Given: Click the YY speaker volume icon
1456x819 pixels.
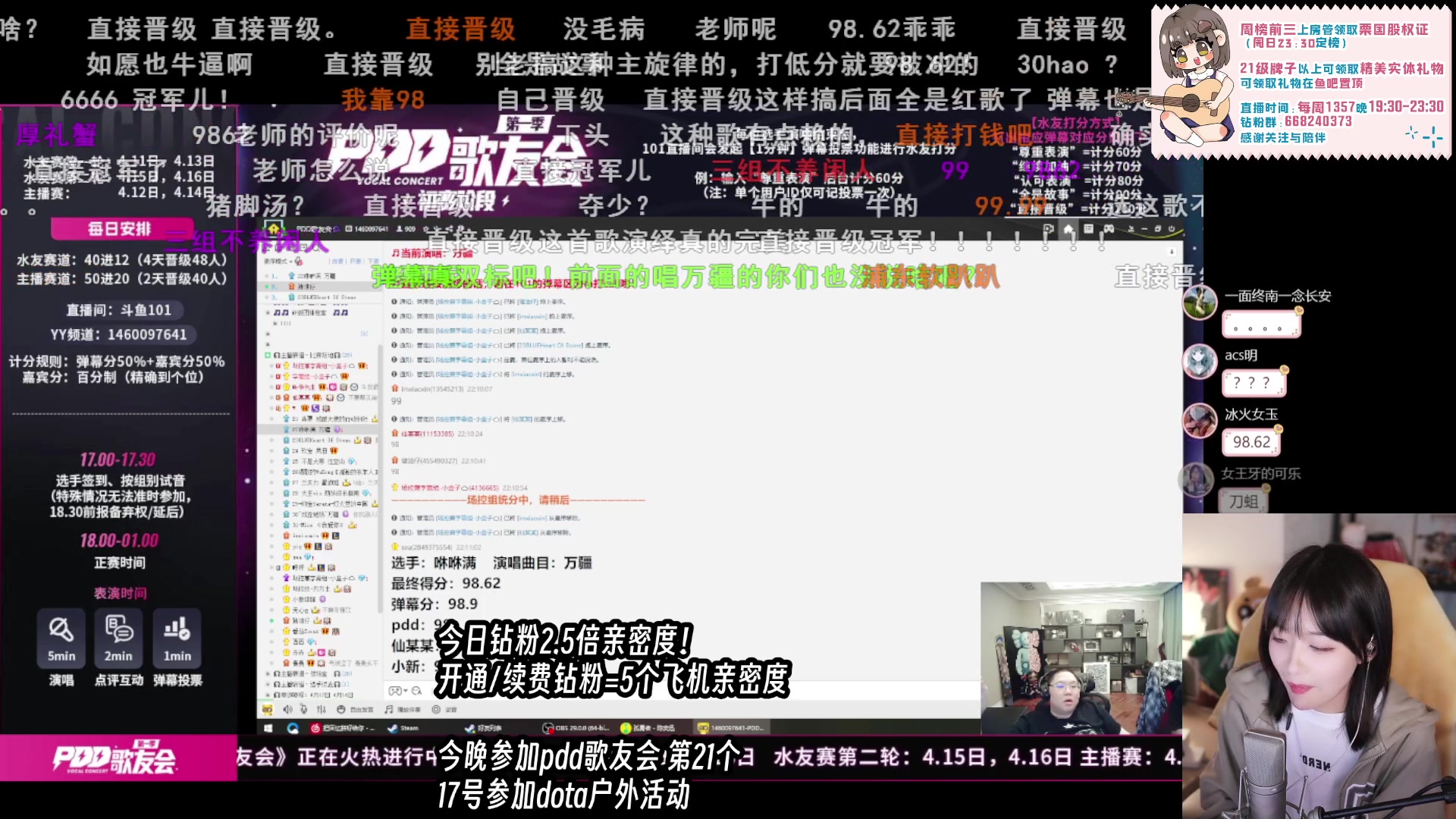Looking at the screenshot, I should pyautogui.click(x=287, y=709).
